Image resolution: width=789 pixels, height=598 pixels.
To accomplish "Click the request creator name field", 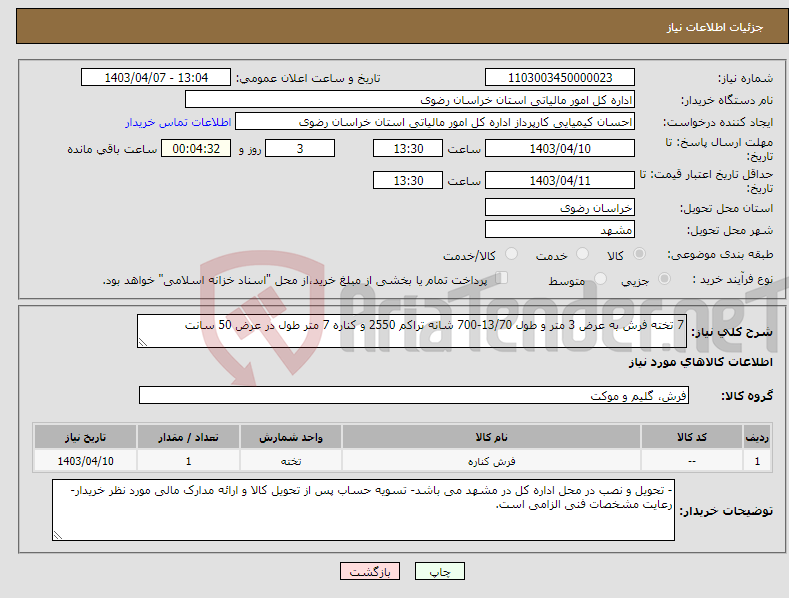I will click(x=435, y=122).
